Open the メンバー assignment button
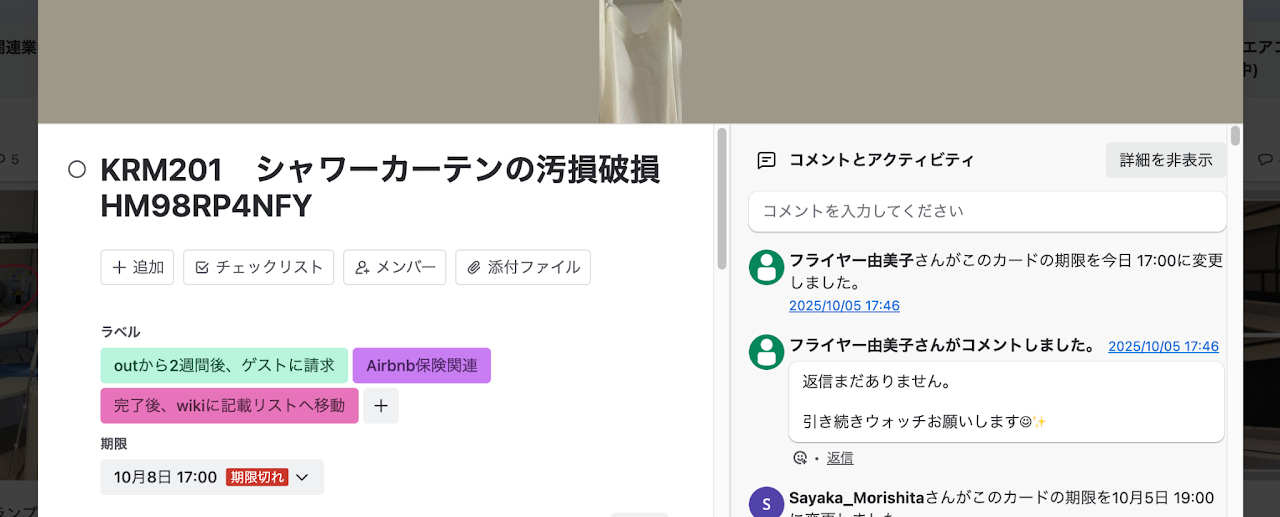This screenshot has width=1280, height=517. [395, 268]
